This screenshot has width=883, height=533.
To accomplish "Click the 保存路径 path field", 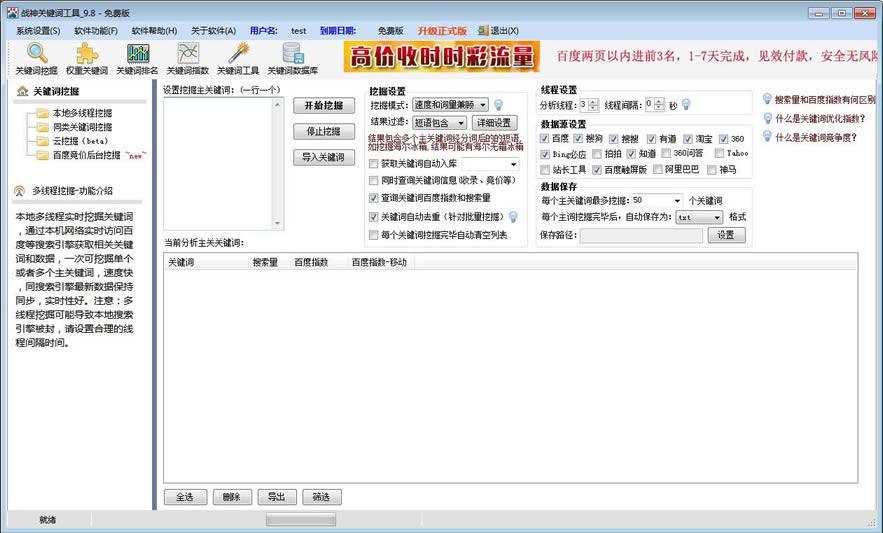I will 641,235.
